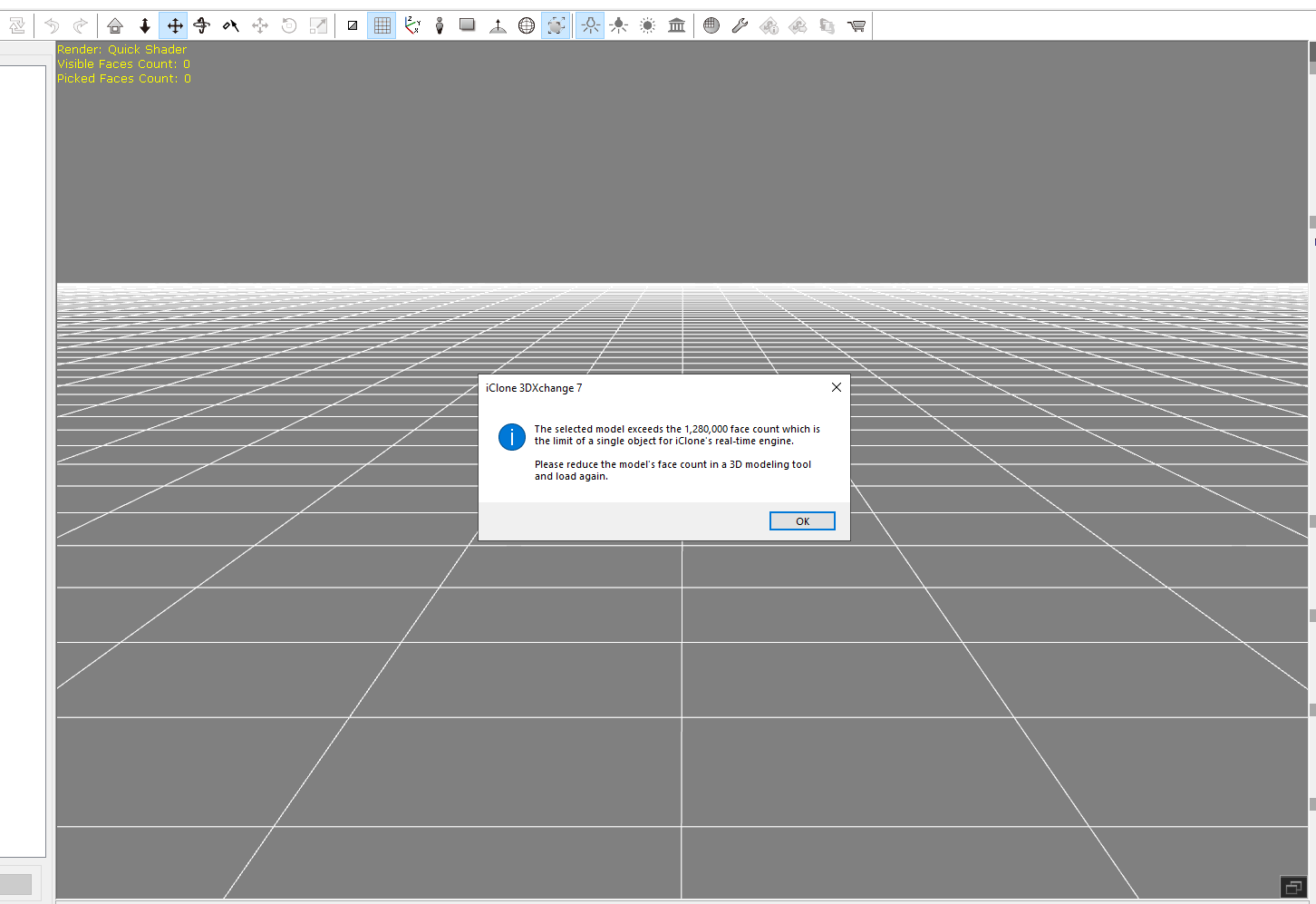Toggle the grid display icon

[382, 26]
